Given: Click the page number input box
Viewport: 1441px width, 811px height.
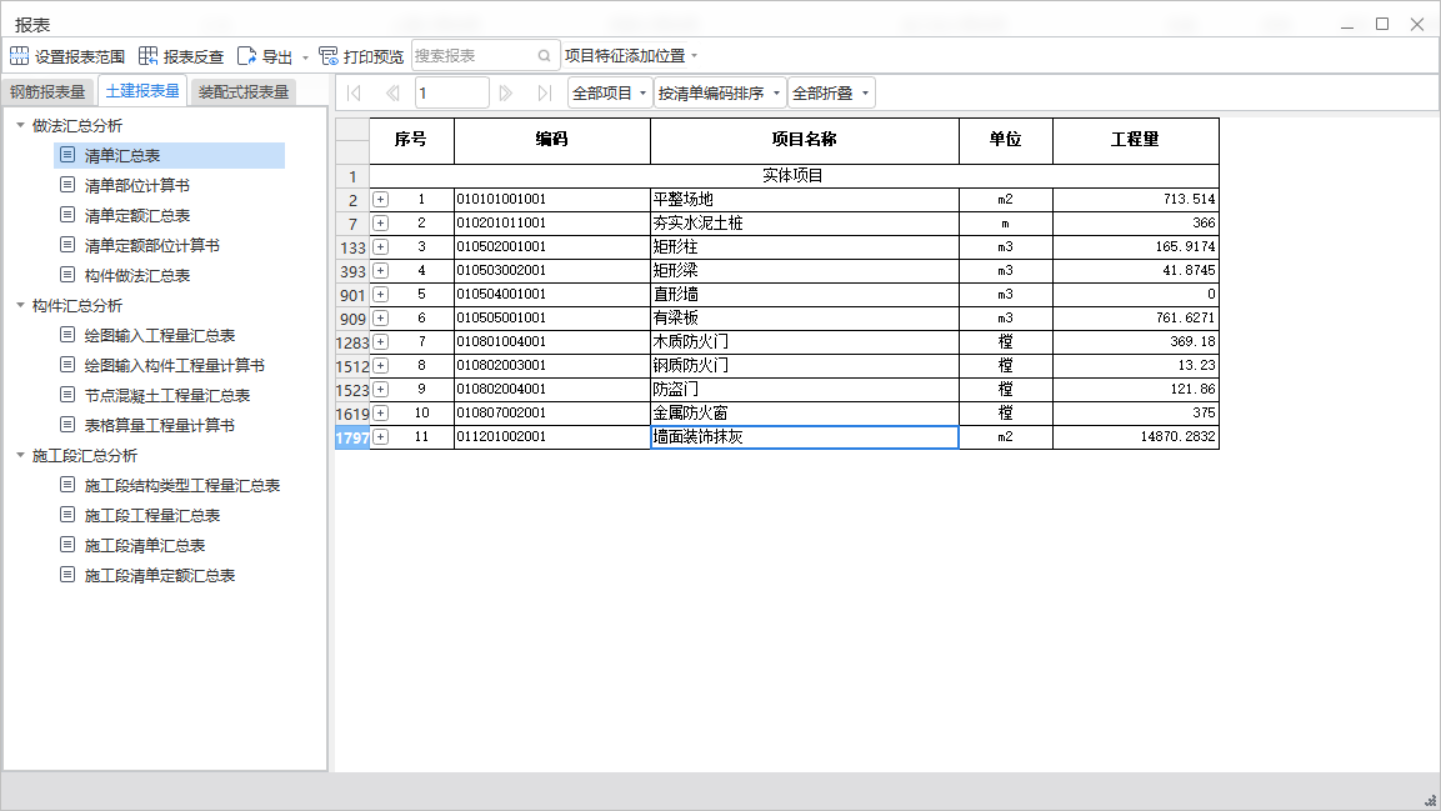Looking at the screenshot, I should (x=451, y=93).
